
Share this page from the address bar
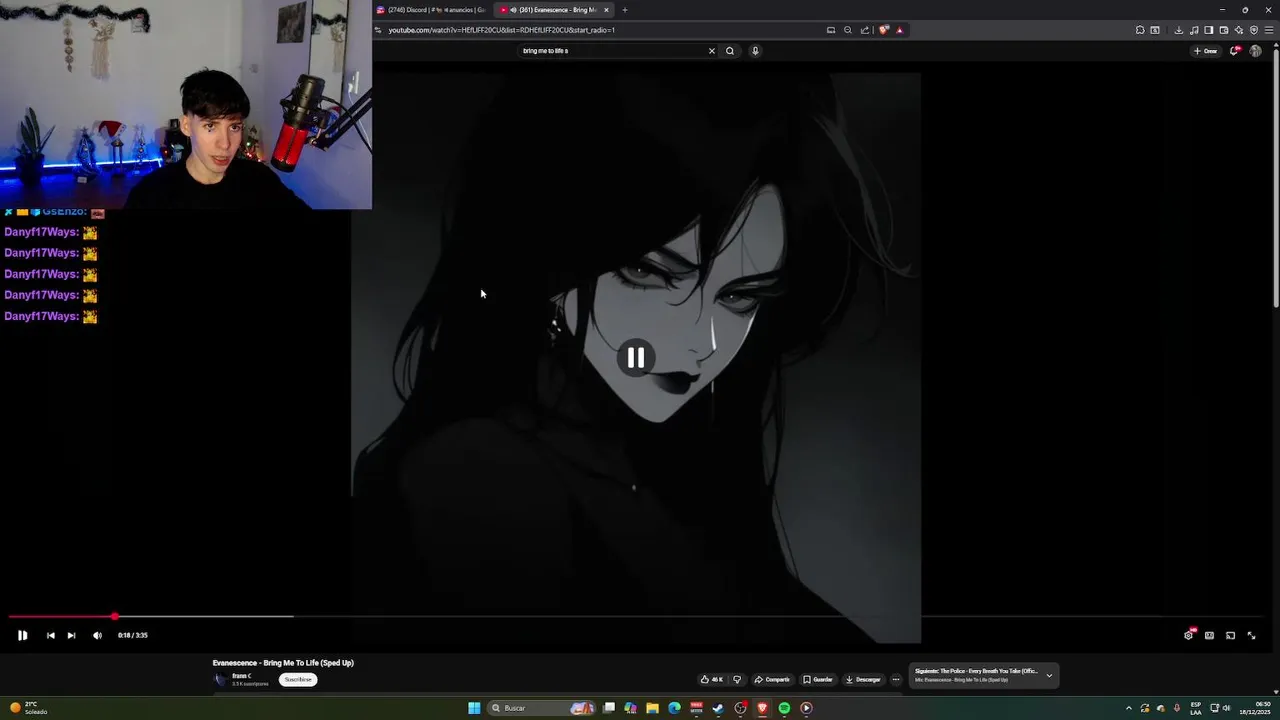pos(865,30)
